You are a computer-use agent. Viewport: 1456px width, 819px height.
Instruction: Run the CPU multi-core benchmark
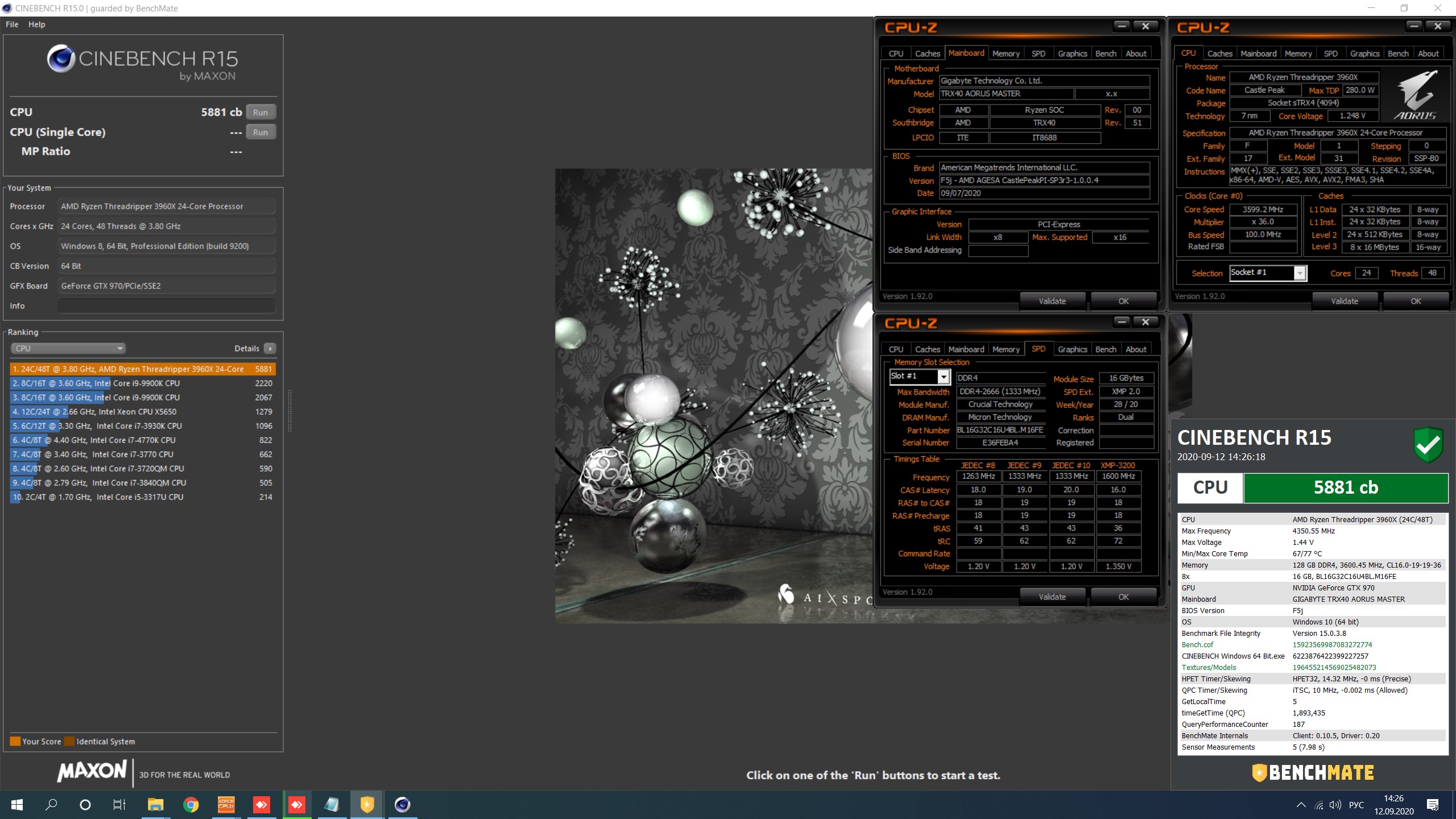(260, 112)
